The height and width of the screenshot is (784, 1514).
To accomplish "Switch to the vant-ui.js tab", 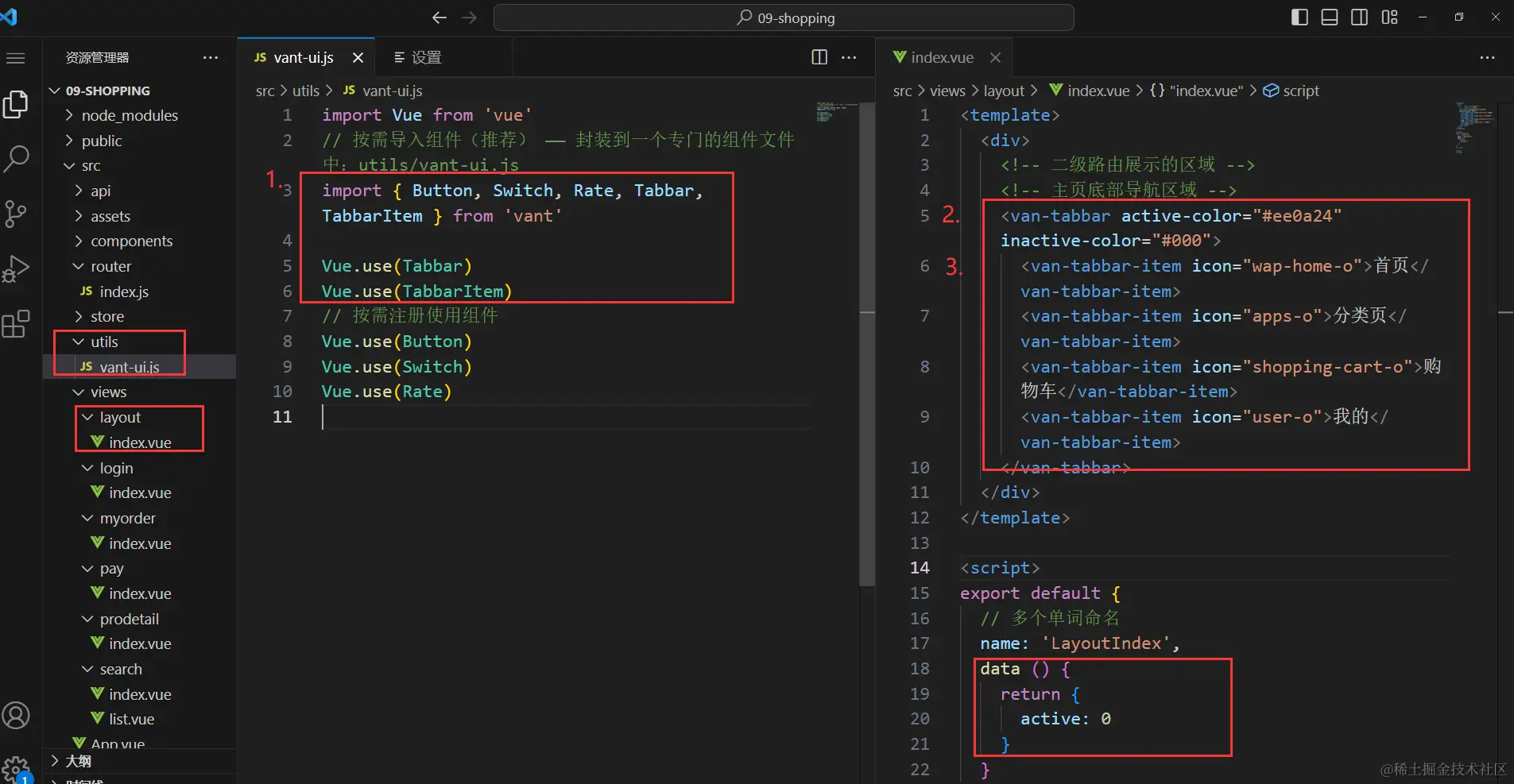I will (x=306, y=57).
